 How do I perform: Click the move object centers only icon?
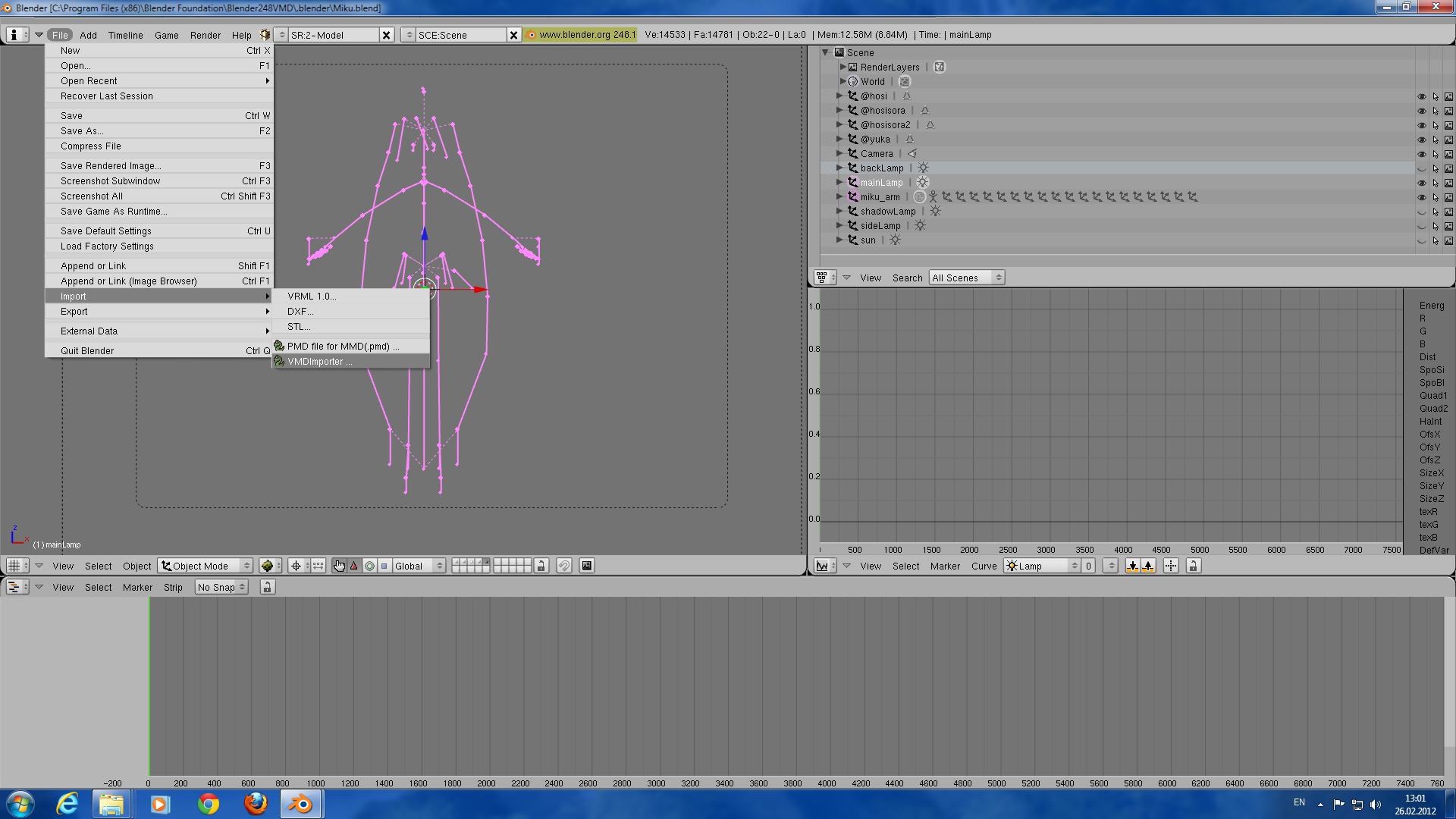click(x=318, y=566)
